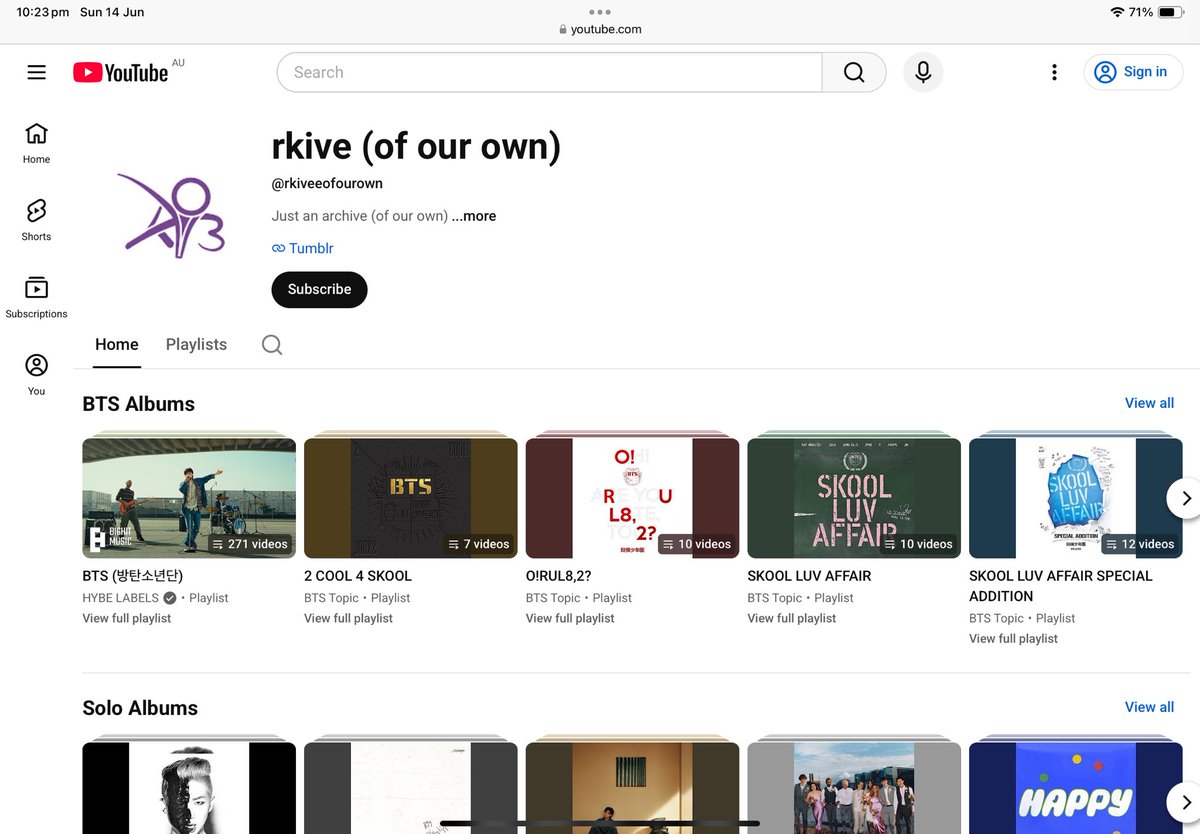Sign in to YouTube

(x=1133, y=72)
